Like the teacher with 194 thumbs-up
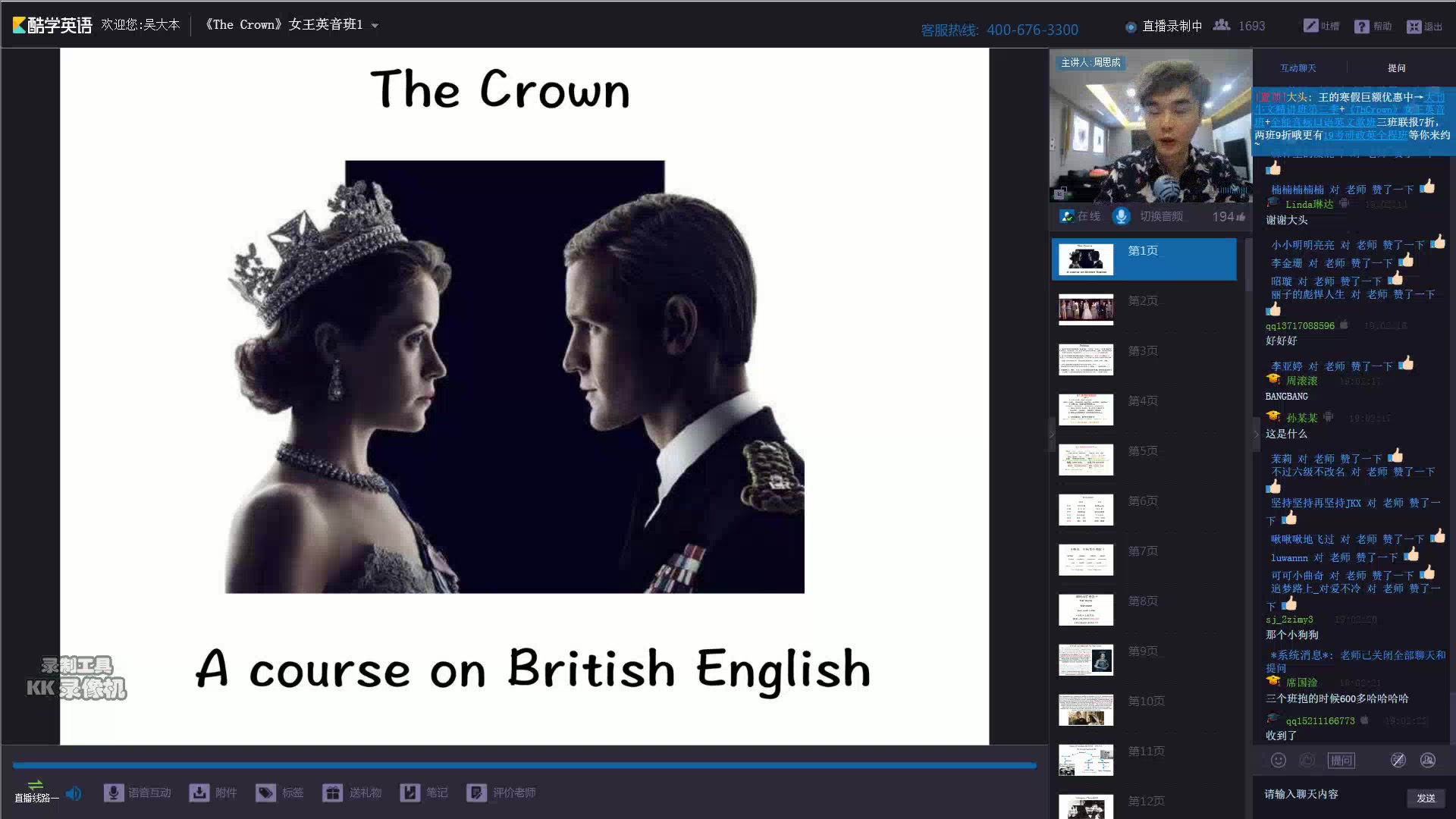The height and width of the screenshot is (819, 1456). click(1228, 217)
